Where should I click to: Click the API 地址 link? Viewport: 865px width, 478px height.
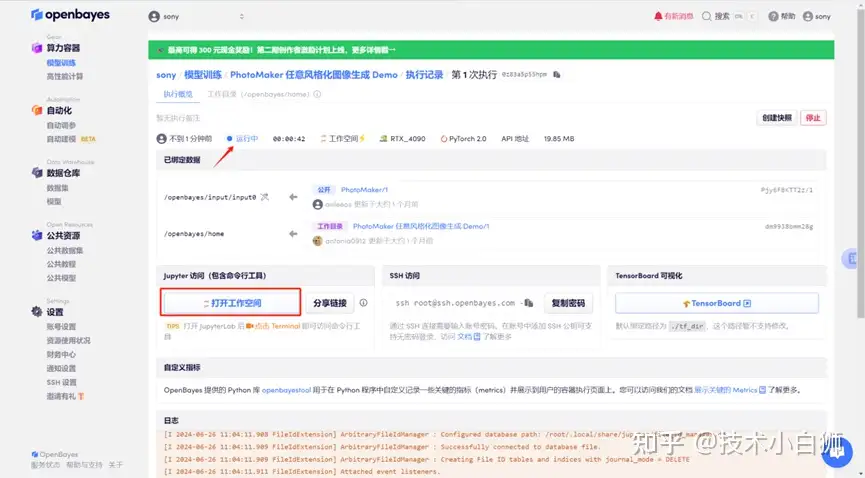(x=515, y=139)
